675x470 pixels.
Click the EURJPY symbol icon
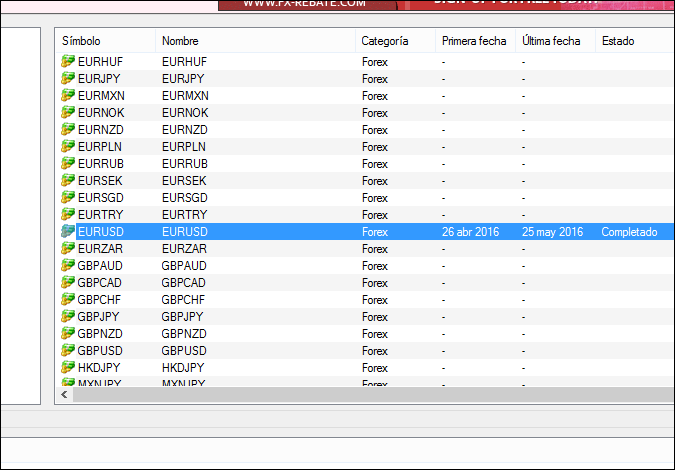[x=68, y=79]
